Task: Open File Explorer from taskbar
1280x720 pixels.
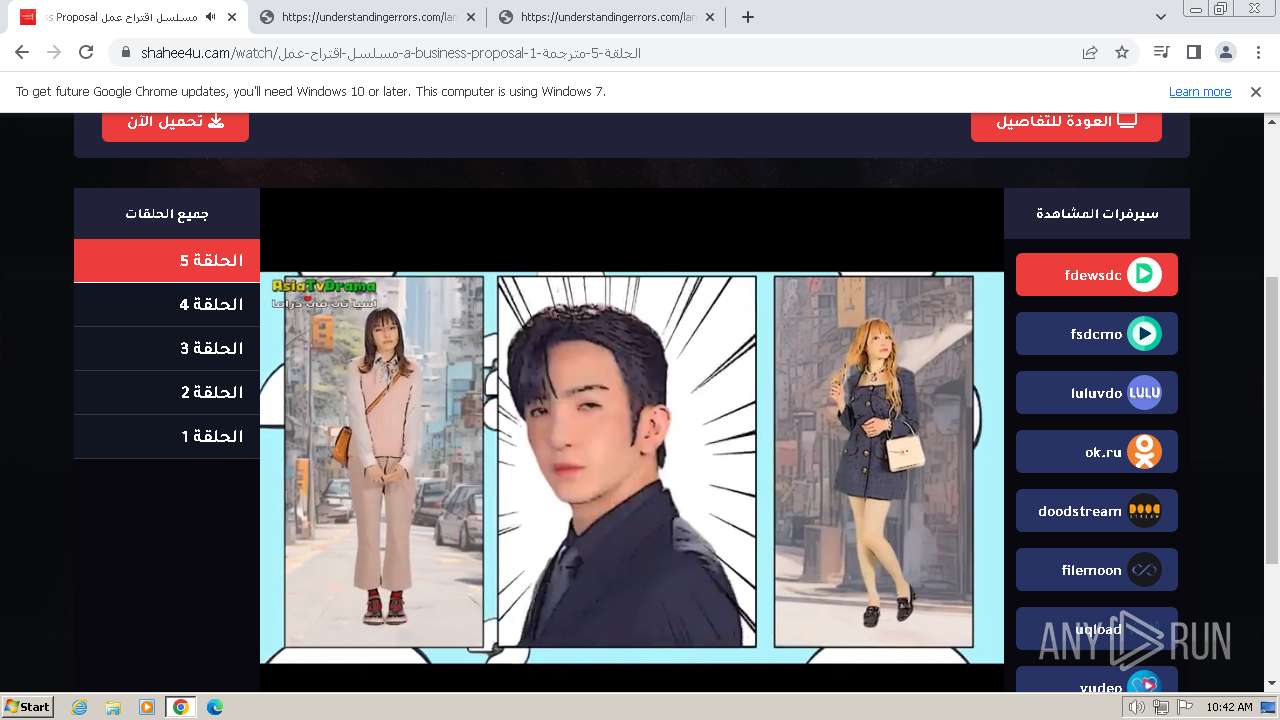Action: point(113,707)
